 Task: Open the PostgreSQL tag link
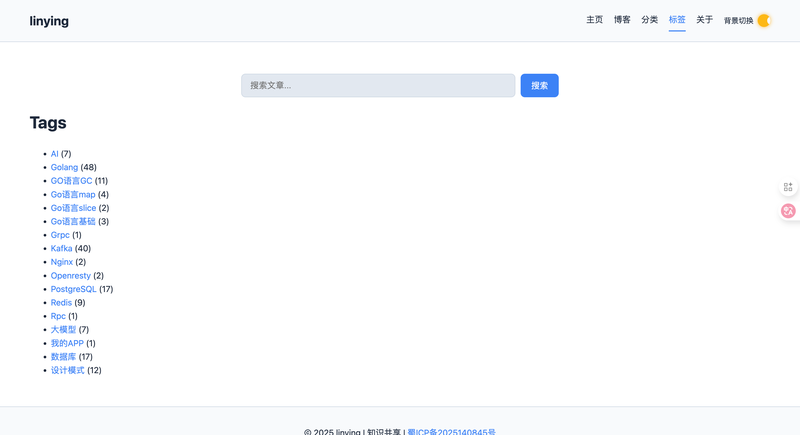(x=73, y=289)
